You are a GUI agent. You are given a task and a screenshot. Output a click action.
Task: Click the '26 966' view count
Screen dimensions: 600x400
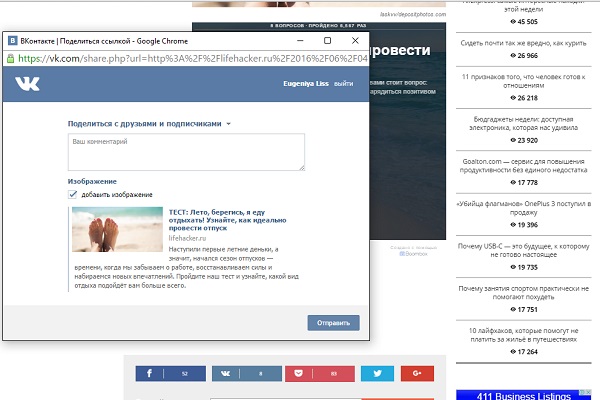click(527, 56)
